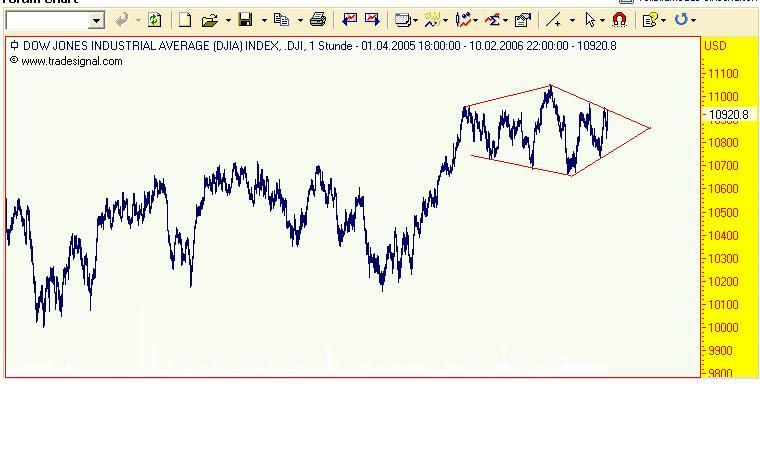This screenshot has height=460, width=760.
Task: Click the blue circular reset arrow icon
Action: click(681, 20)
